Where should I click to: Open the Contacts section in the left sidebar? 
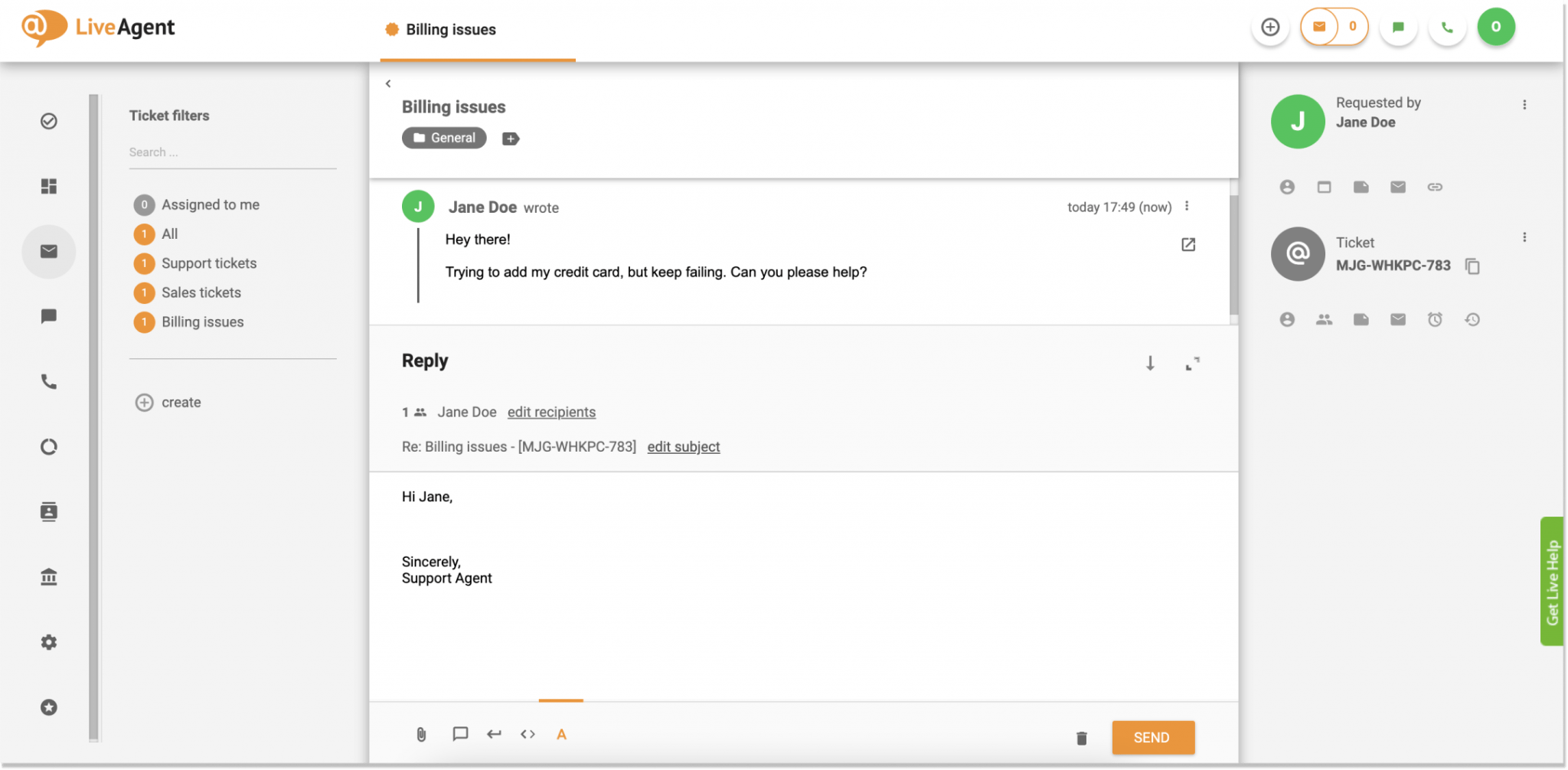click(48, 511)
